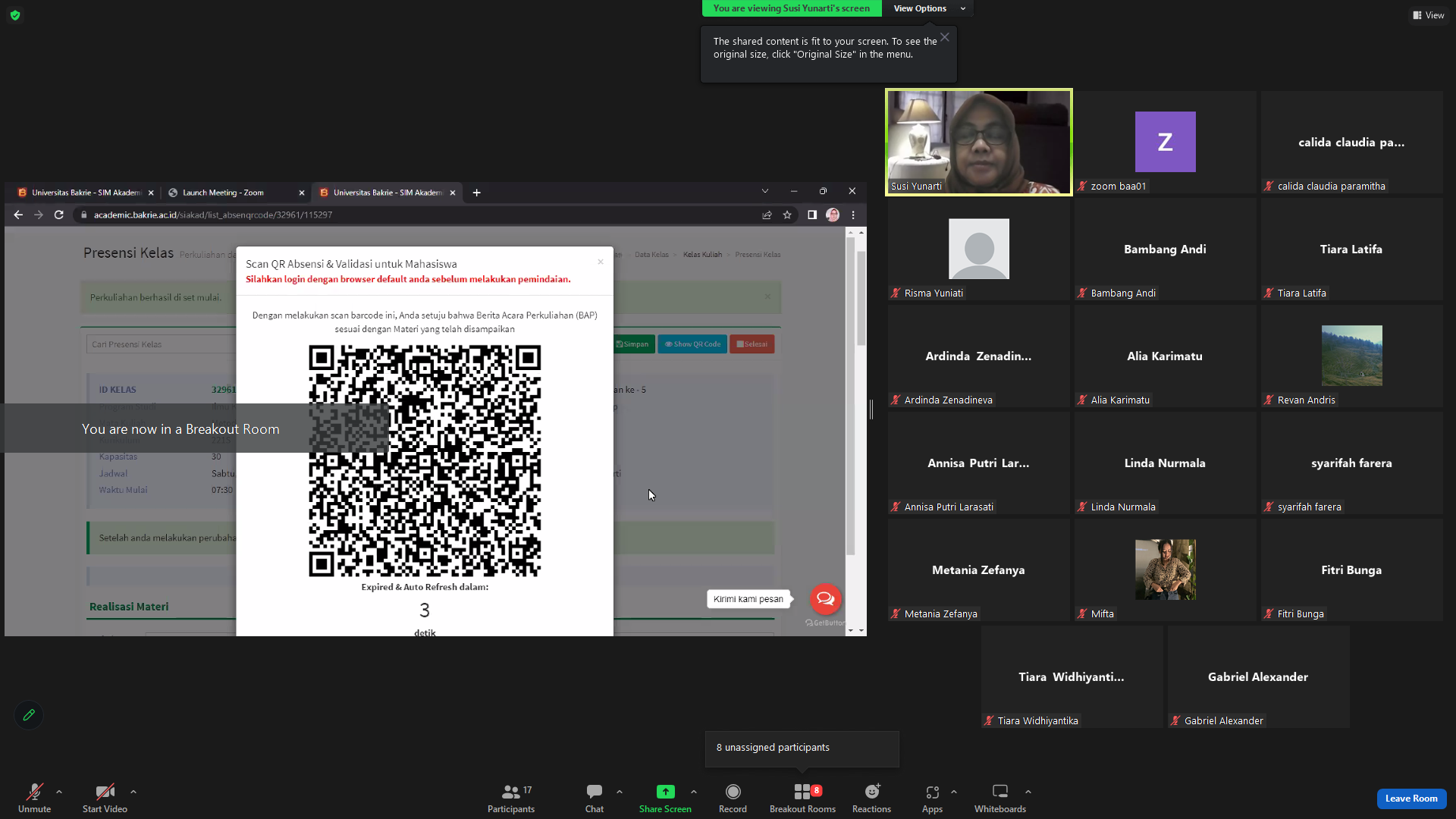The height and width of the screenshot is (819, 1456).
Task: Start Share Screen
Action: 665,799
